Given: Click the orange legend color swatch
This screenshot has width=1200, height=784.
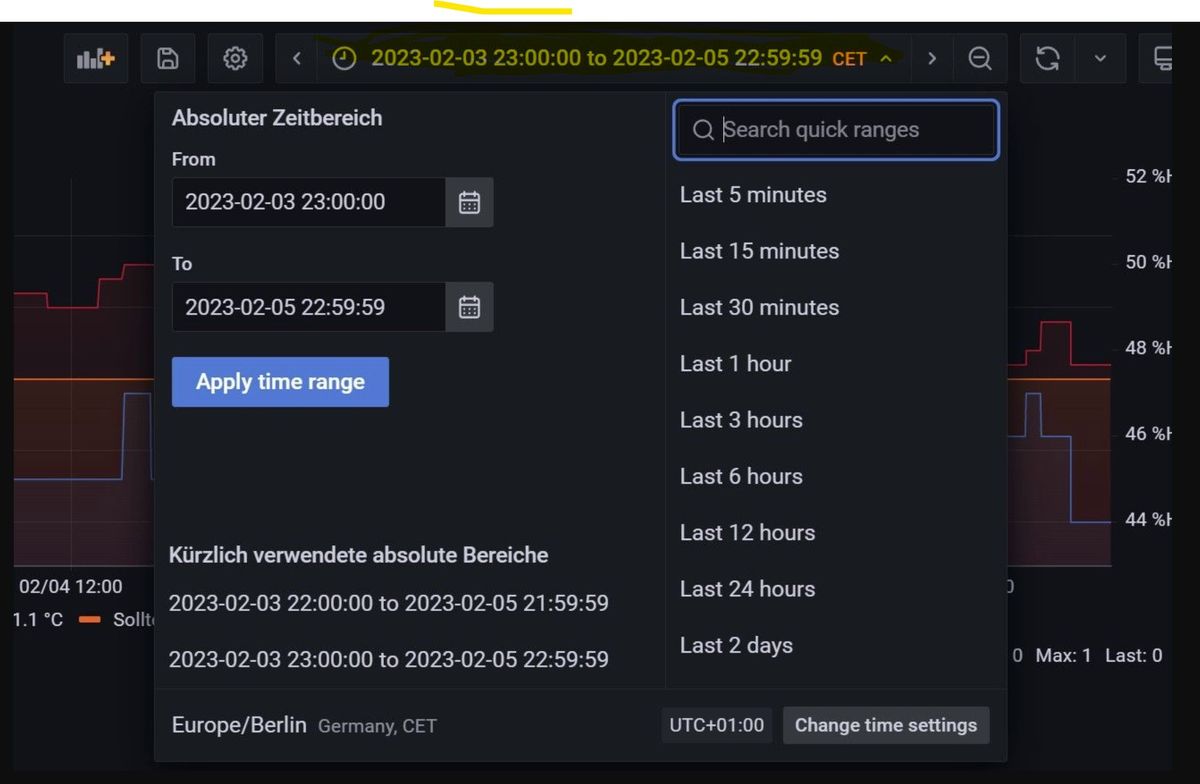Looking at the screenshot, I should tap(90, 620).
